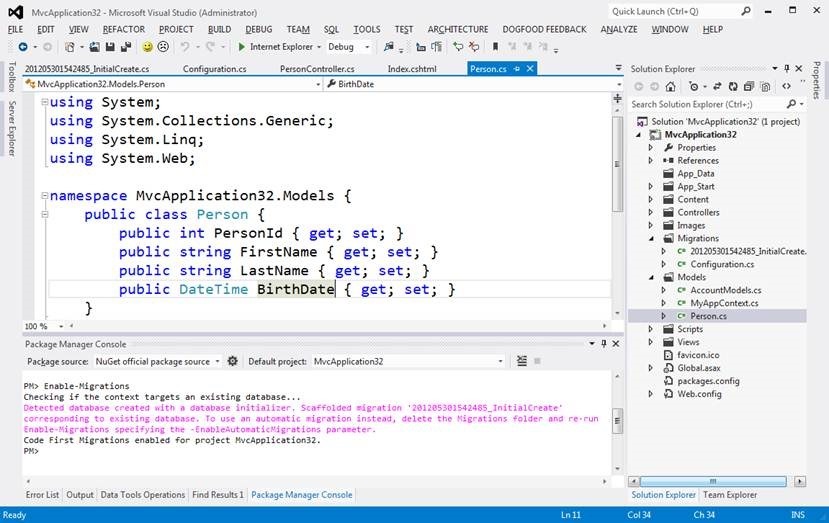This screenshot has width=829, height=523.
Task: Collapse All nodes in Solution Explorer
Action: [749, 86]
